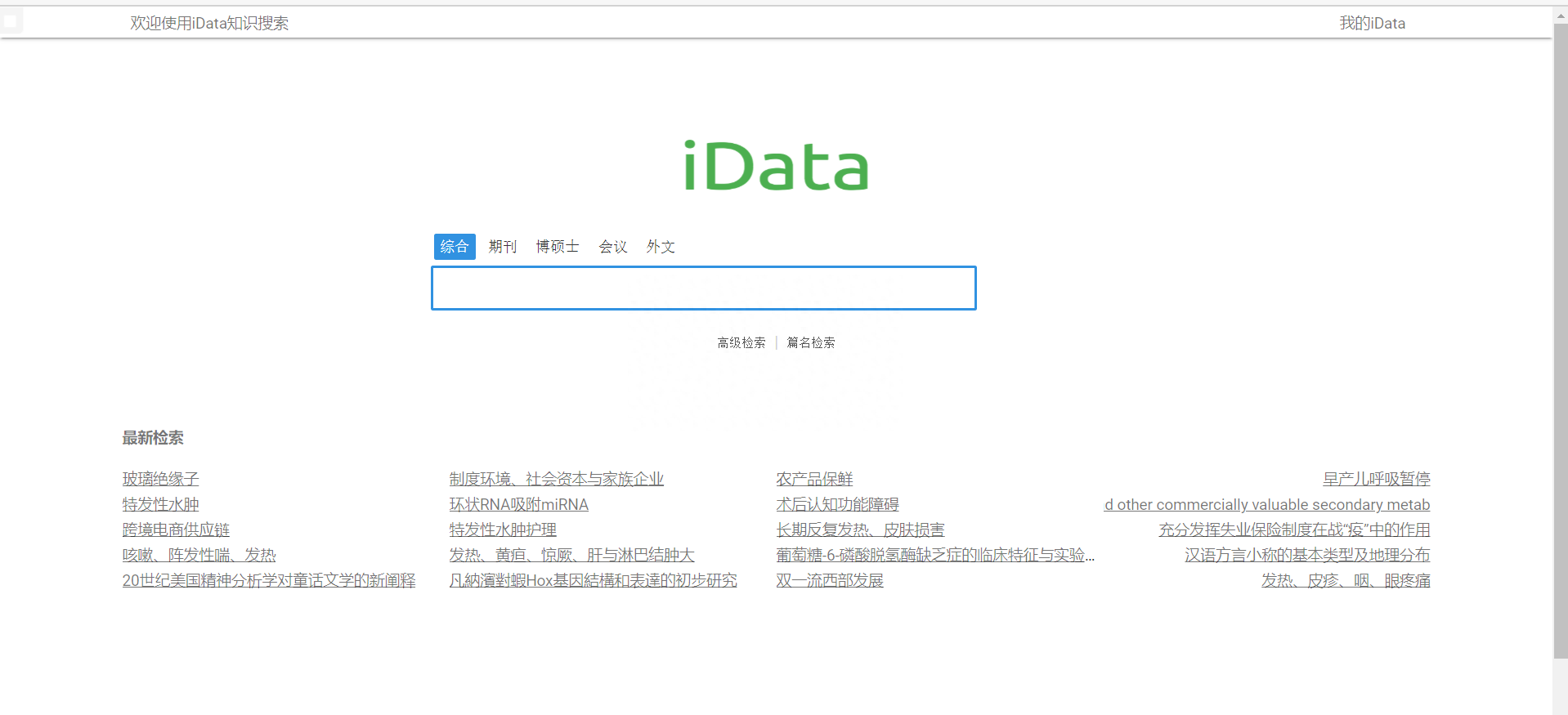Viewport: 1568px width, 715px height.
Task: Open the commercially valuable secondary metab link
Action: coord(1267,504)
